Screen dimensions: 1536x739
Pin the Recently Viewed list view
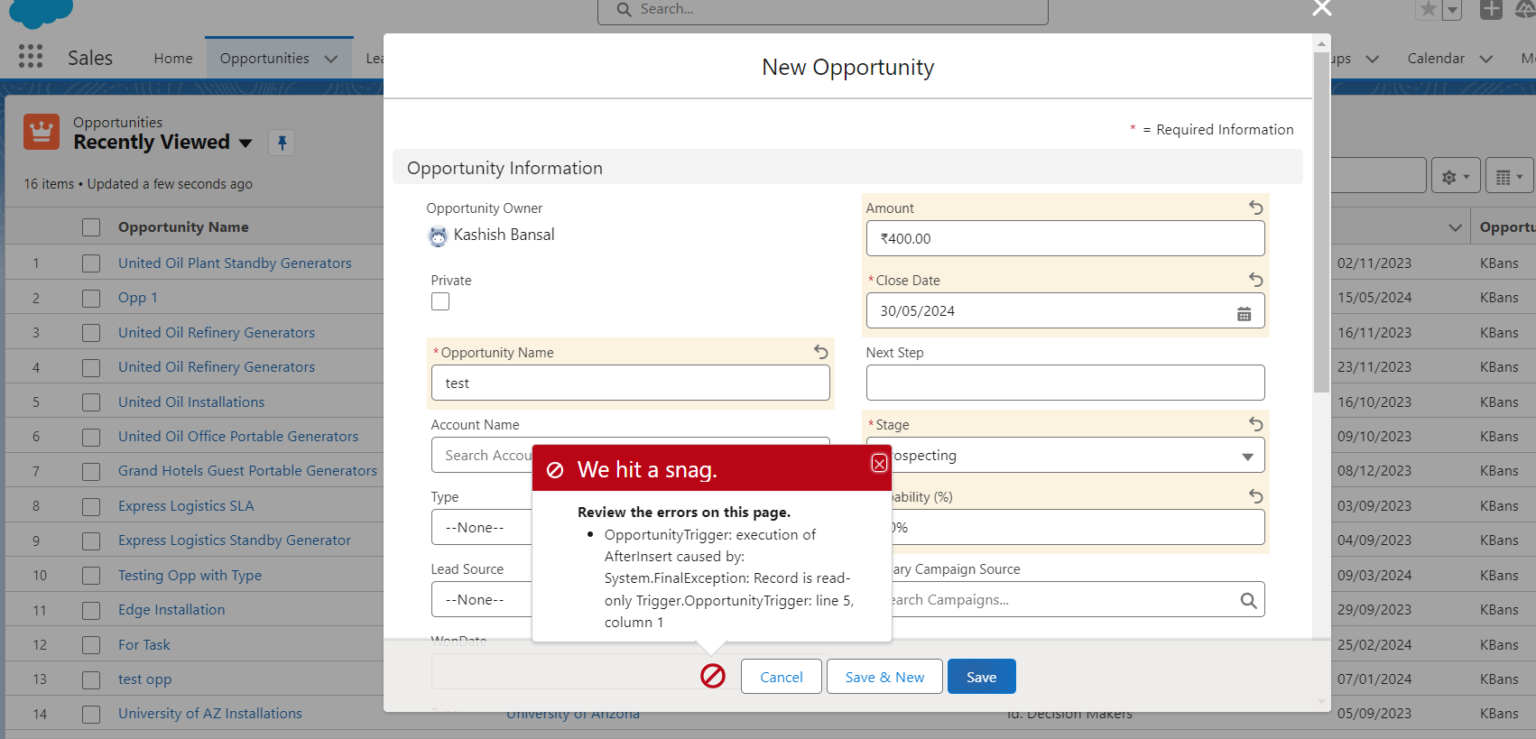click(281, 142)
